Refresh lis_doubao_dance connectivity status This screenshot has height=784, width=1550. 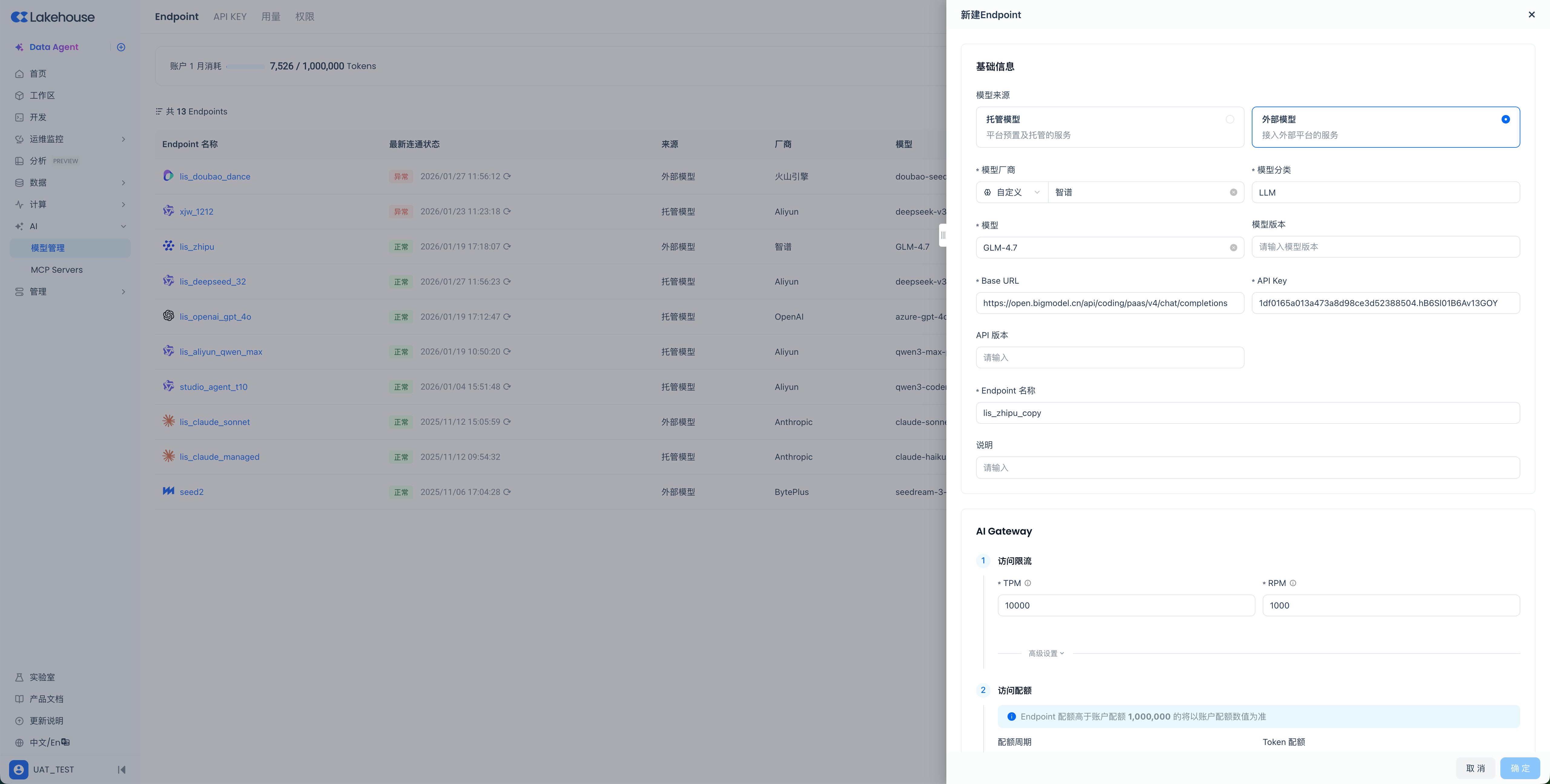(x=507, y=176)
